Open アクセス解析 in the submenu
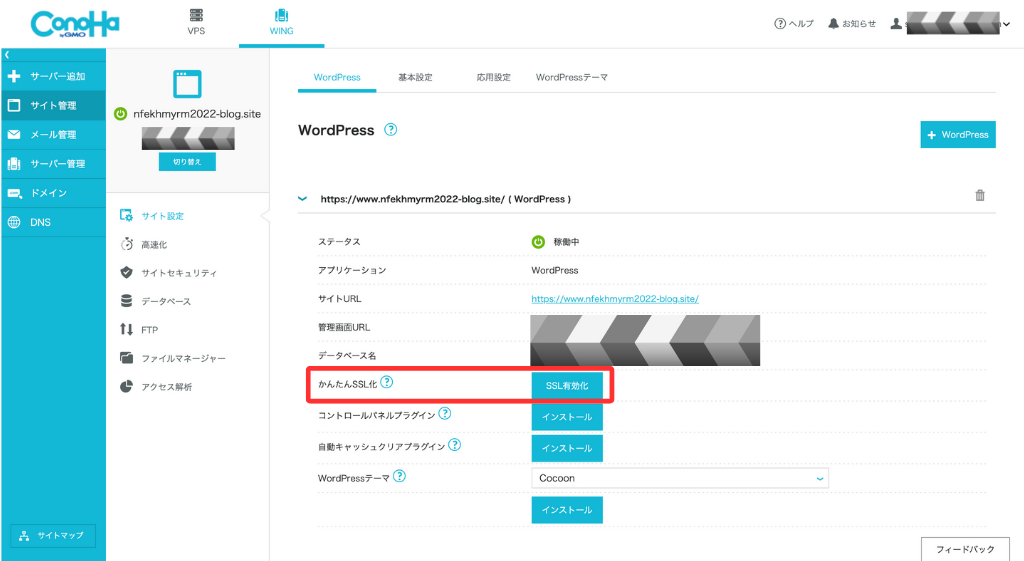The image size is (1024, 561). coord(156,387)
